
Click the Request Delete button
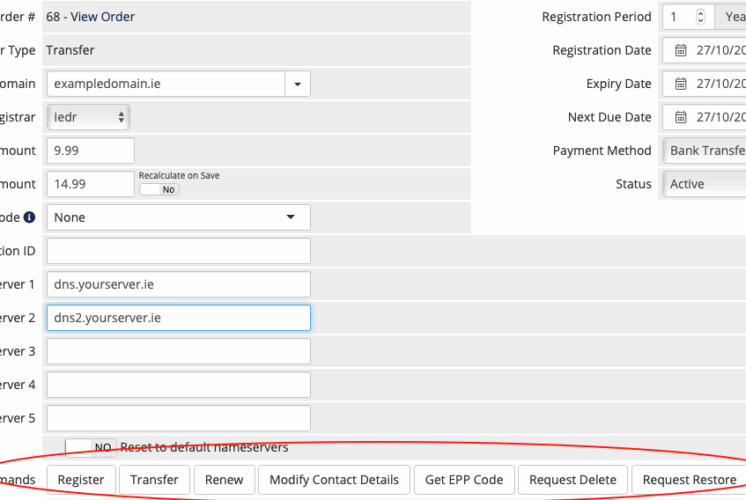point(573,480)
